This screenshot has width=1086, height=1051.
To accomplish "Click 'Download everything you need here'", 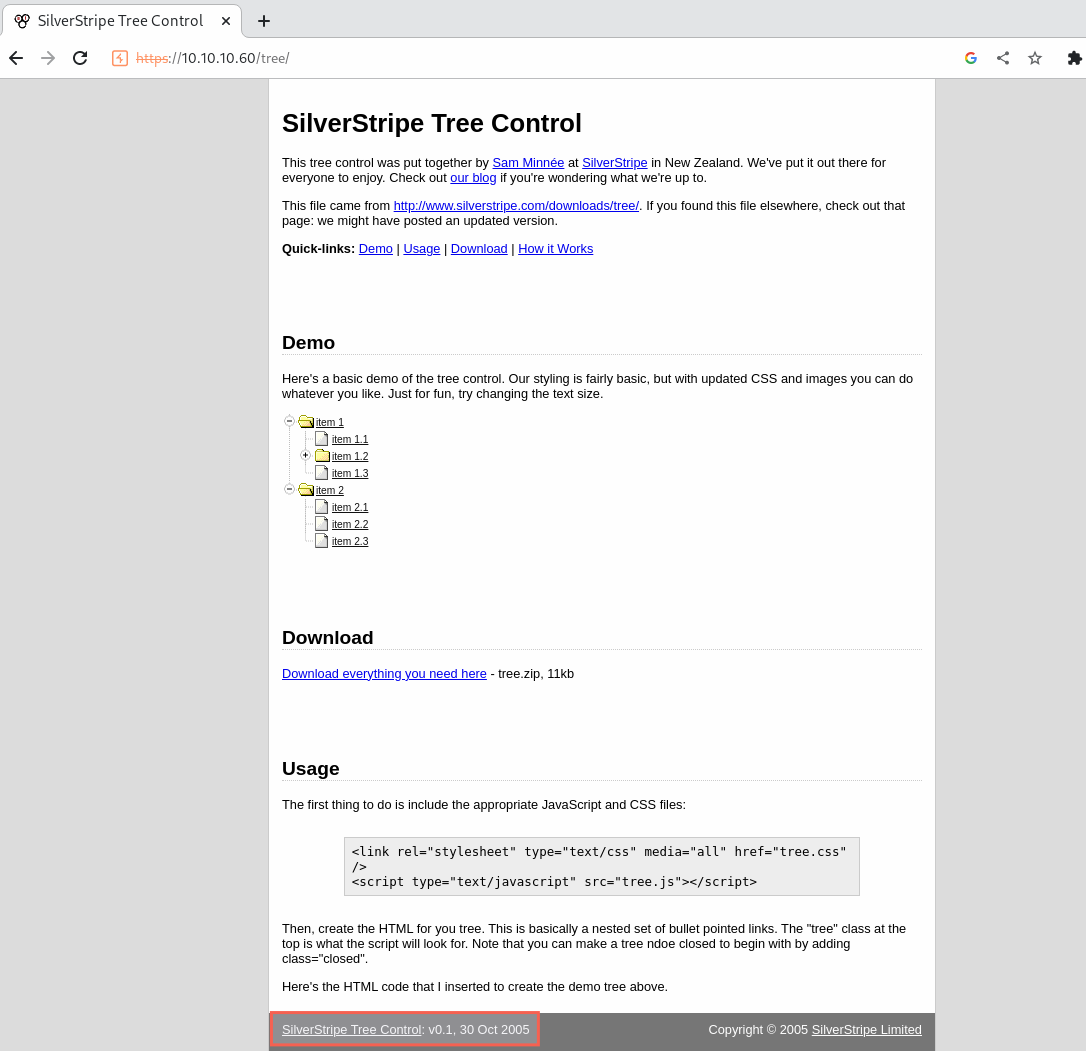I will tap(384, 674).
